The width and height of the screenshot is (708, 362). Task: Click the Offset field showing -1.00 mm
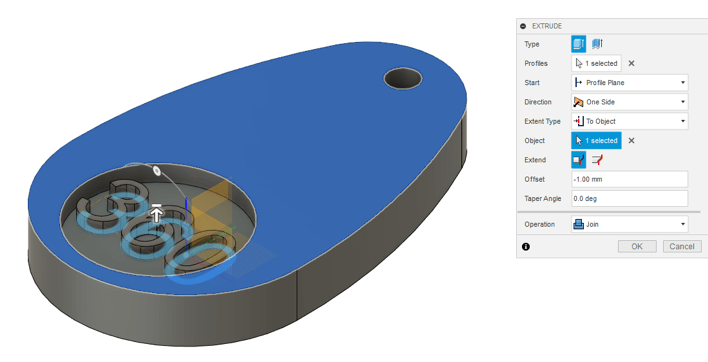pos(629,179)
